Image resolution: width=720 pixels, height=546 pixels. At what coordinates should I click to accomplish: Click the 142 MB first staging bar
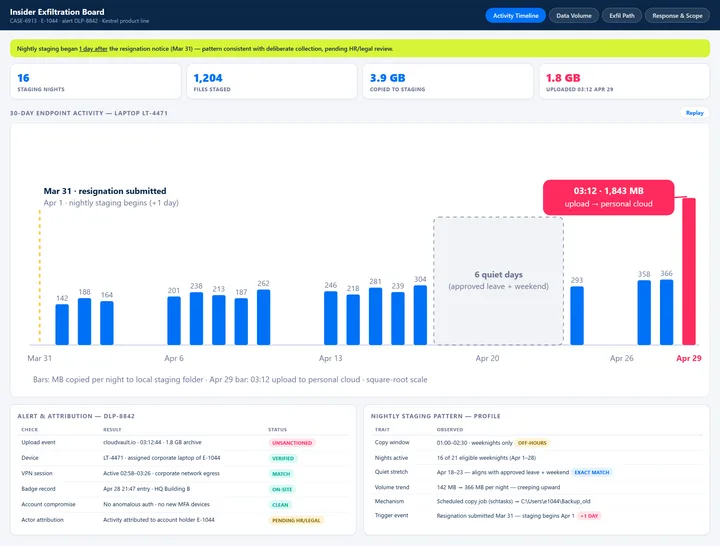click(x=62, y=324)
